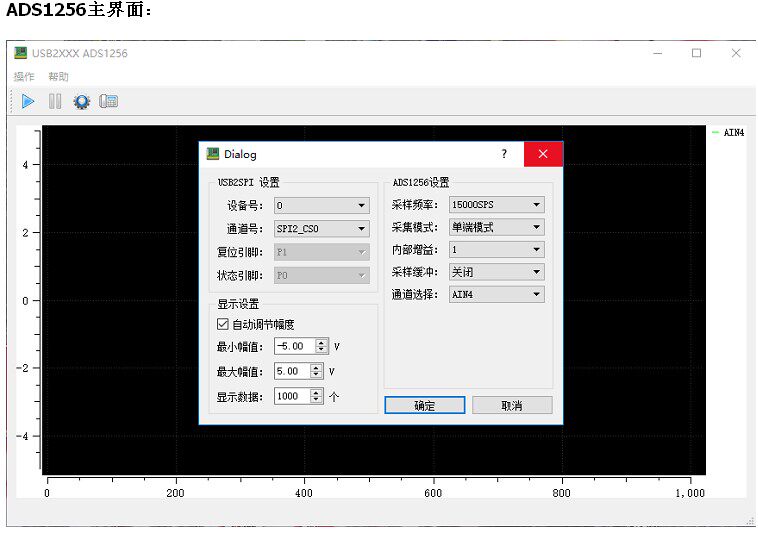Open the 通道选择 AIN4 dropdown

tap(496, 294)
